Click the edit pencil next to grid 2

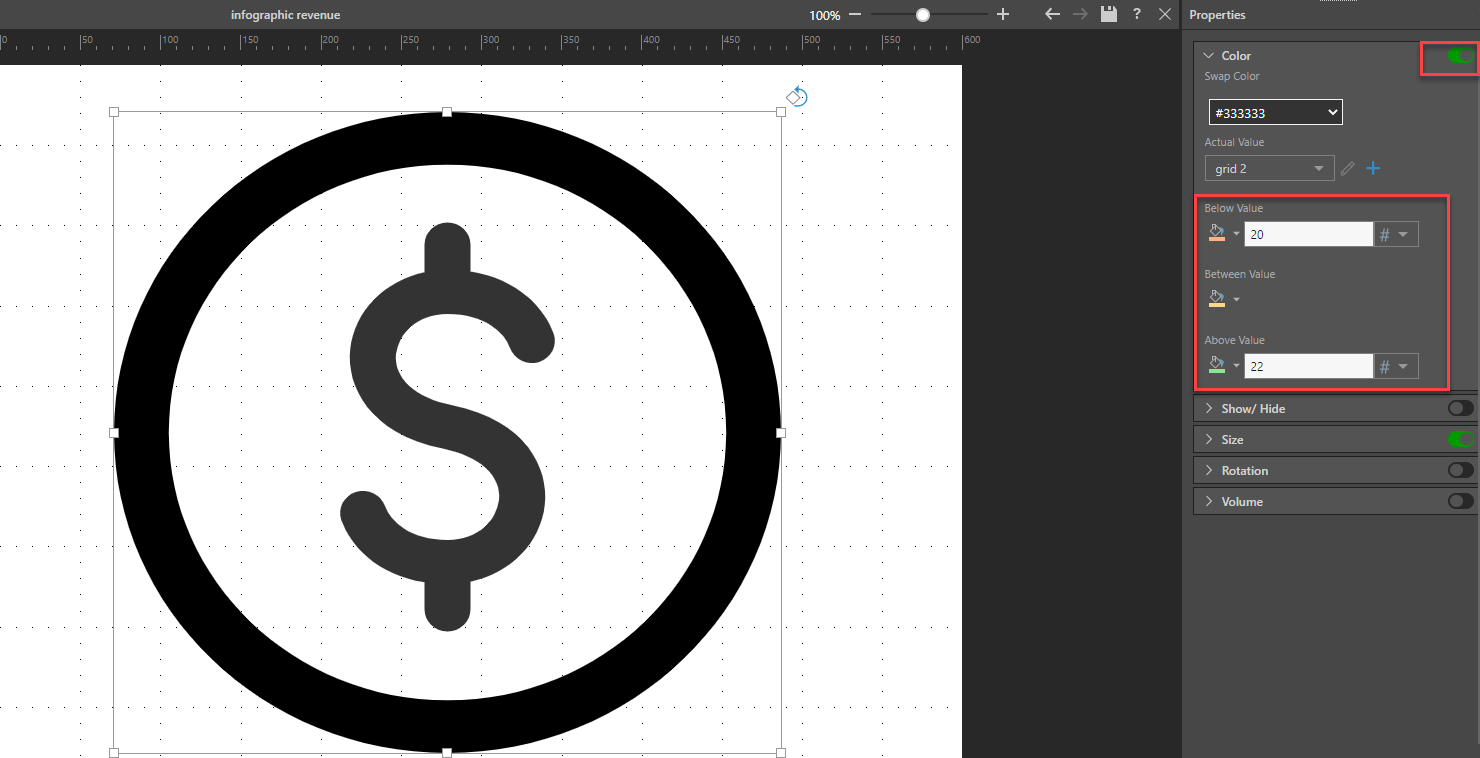pos(1348,168)
